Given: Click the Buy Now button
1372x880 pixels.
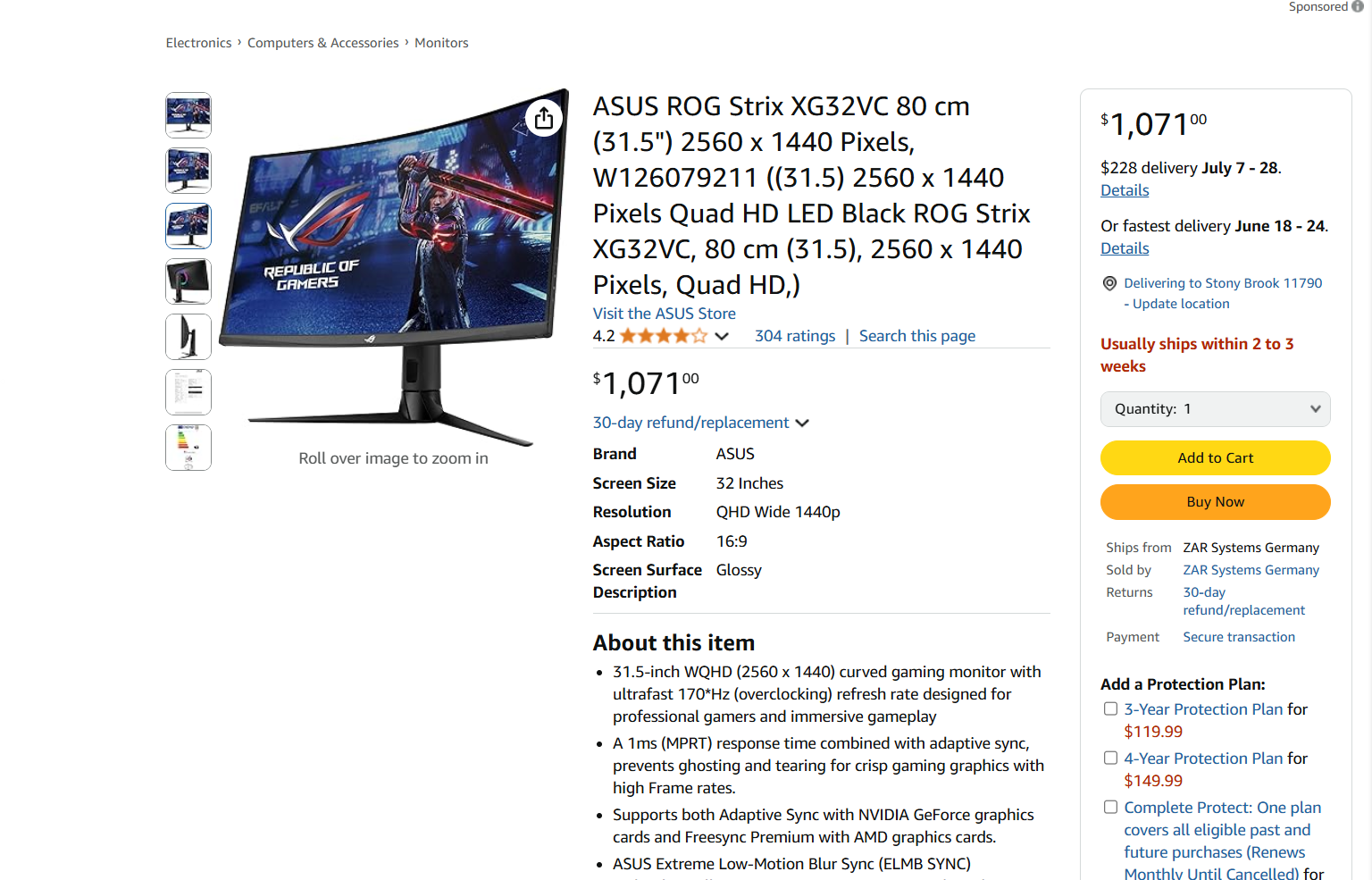Looking at the screenshot, I should [x=1215, y=502].
